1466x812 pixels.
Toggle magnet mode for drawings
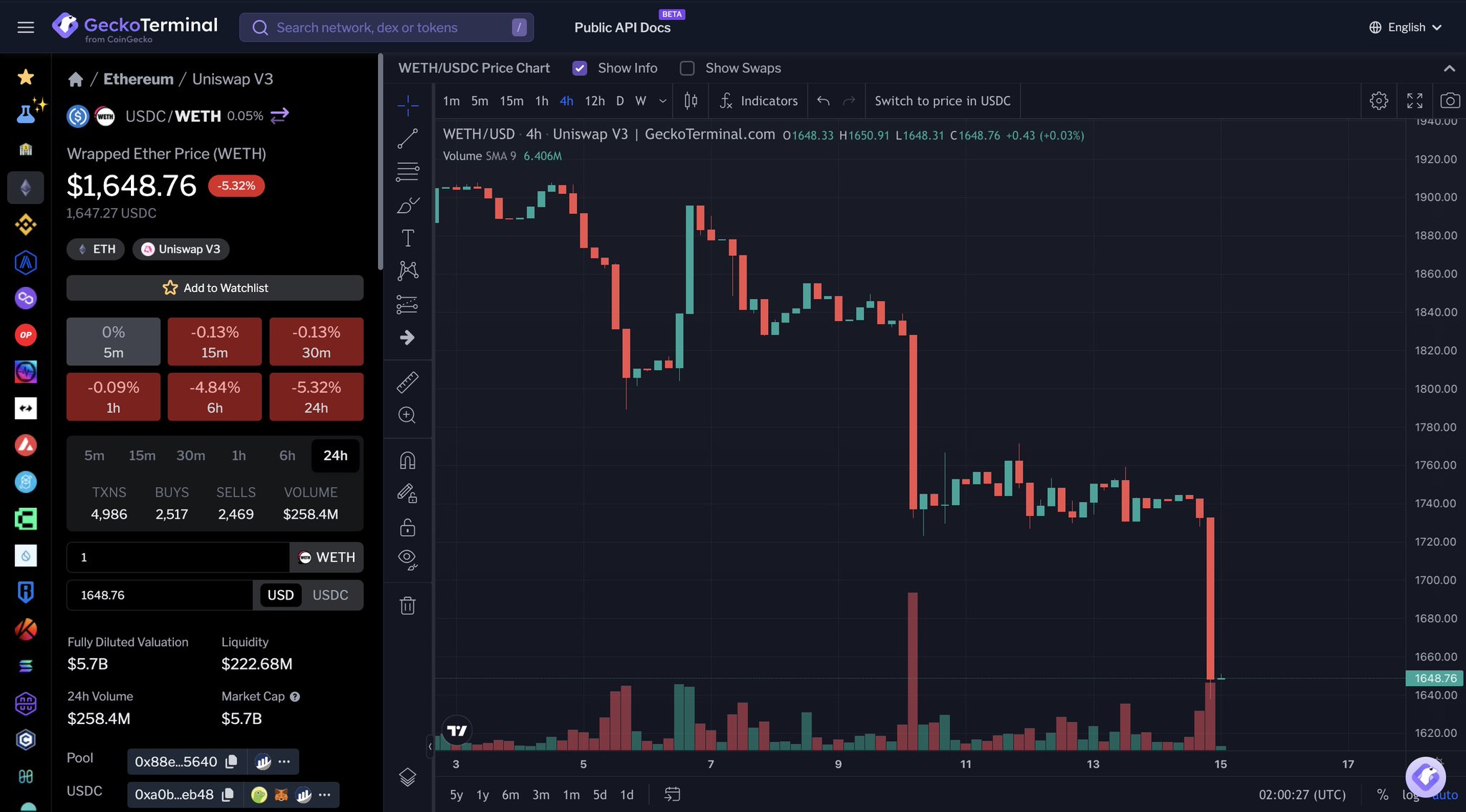click(407, 460)
